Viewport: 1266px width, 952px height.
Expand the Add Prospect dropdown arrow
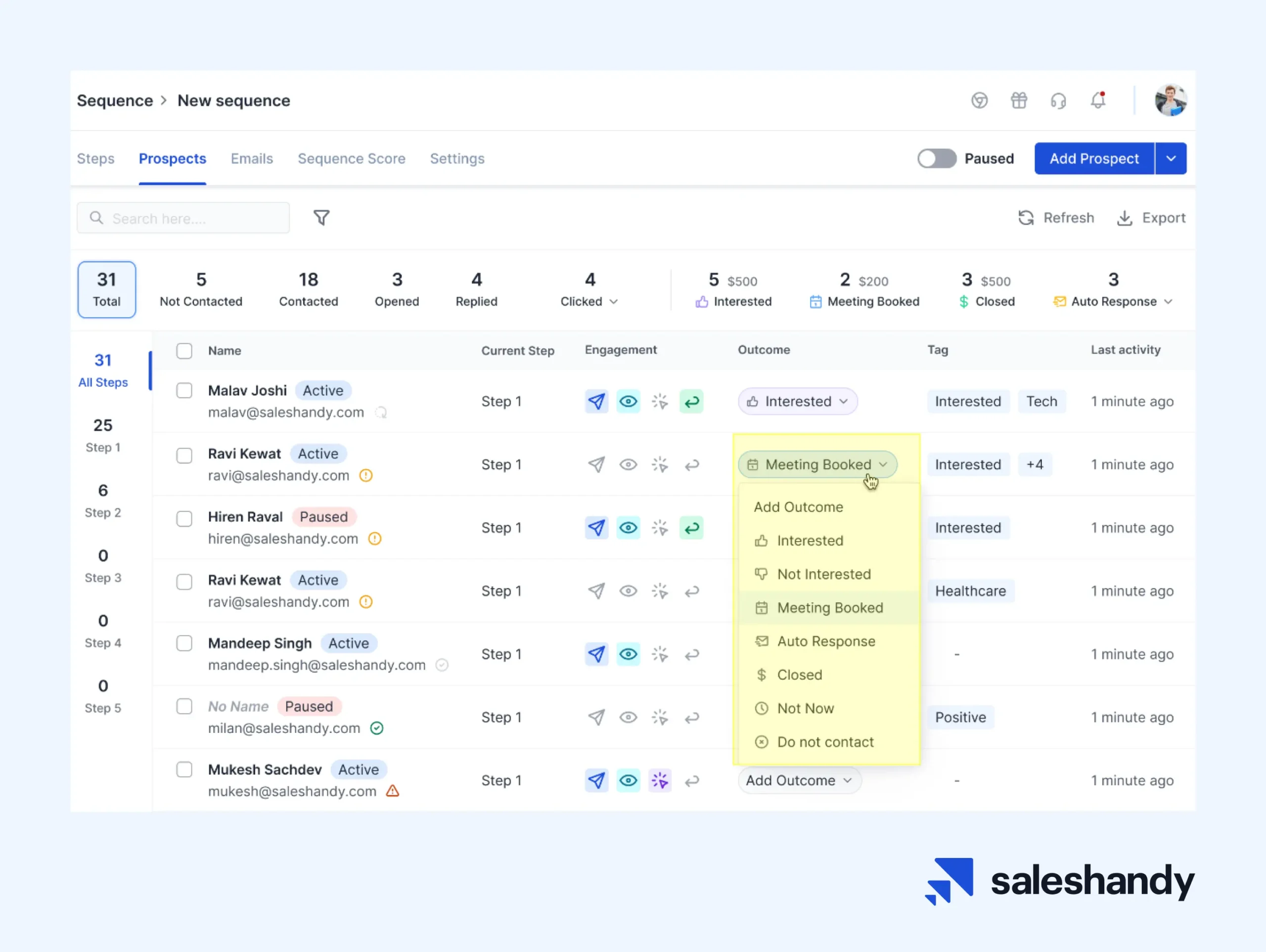[x=1171, y=159]
